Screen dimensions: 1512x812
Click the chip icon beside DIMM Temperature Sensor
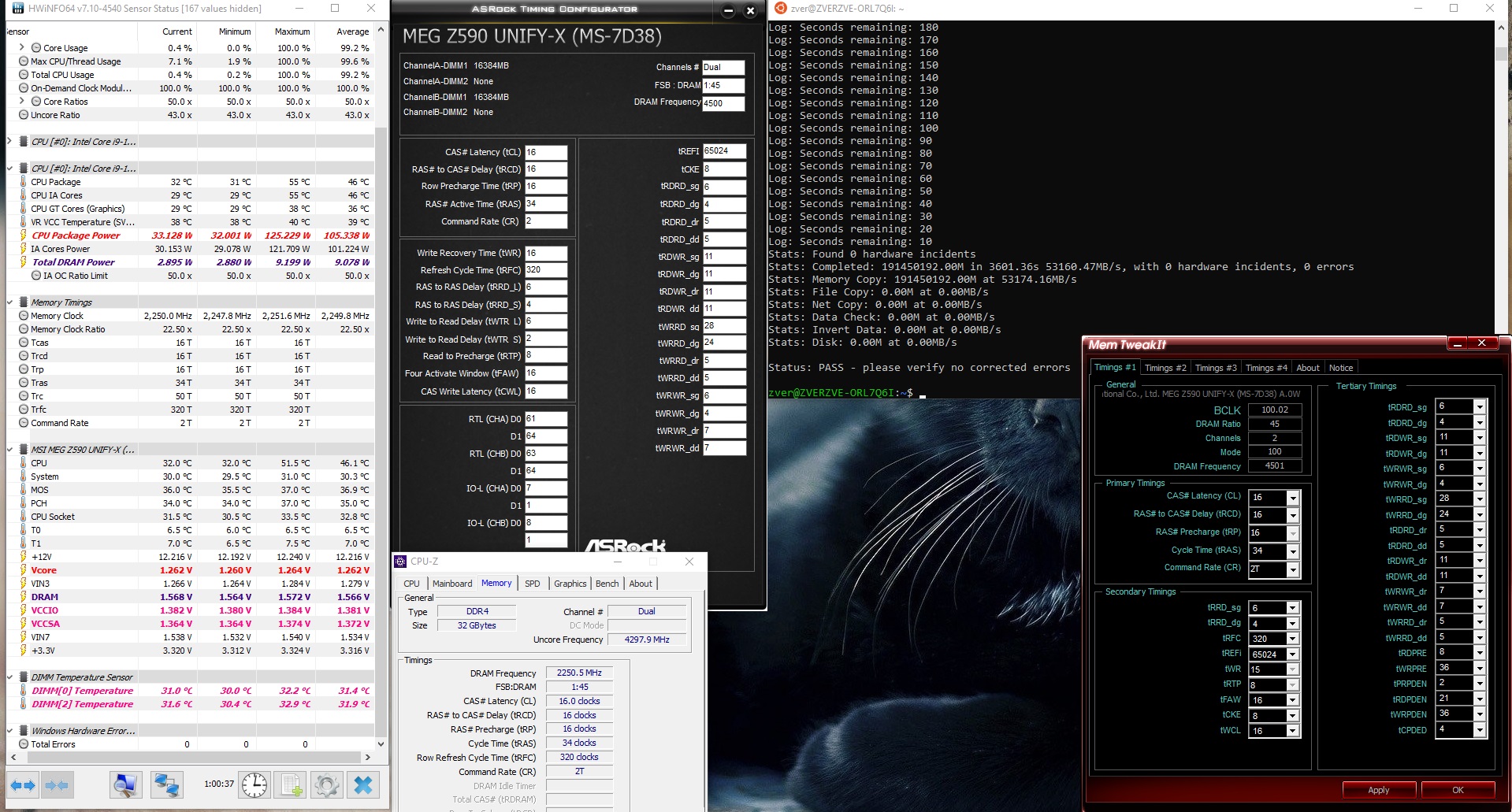pyautogui.click(x=24, y=677)
